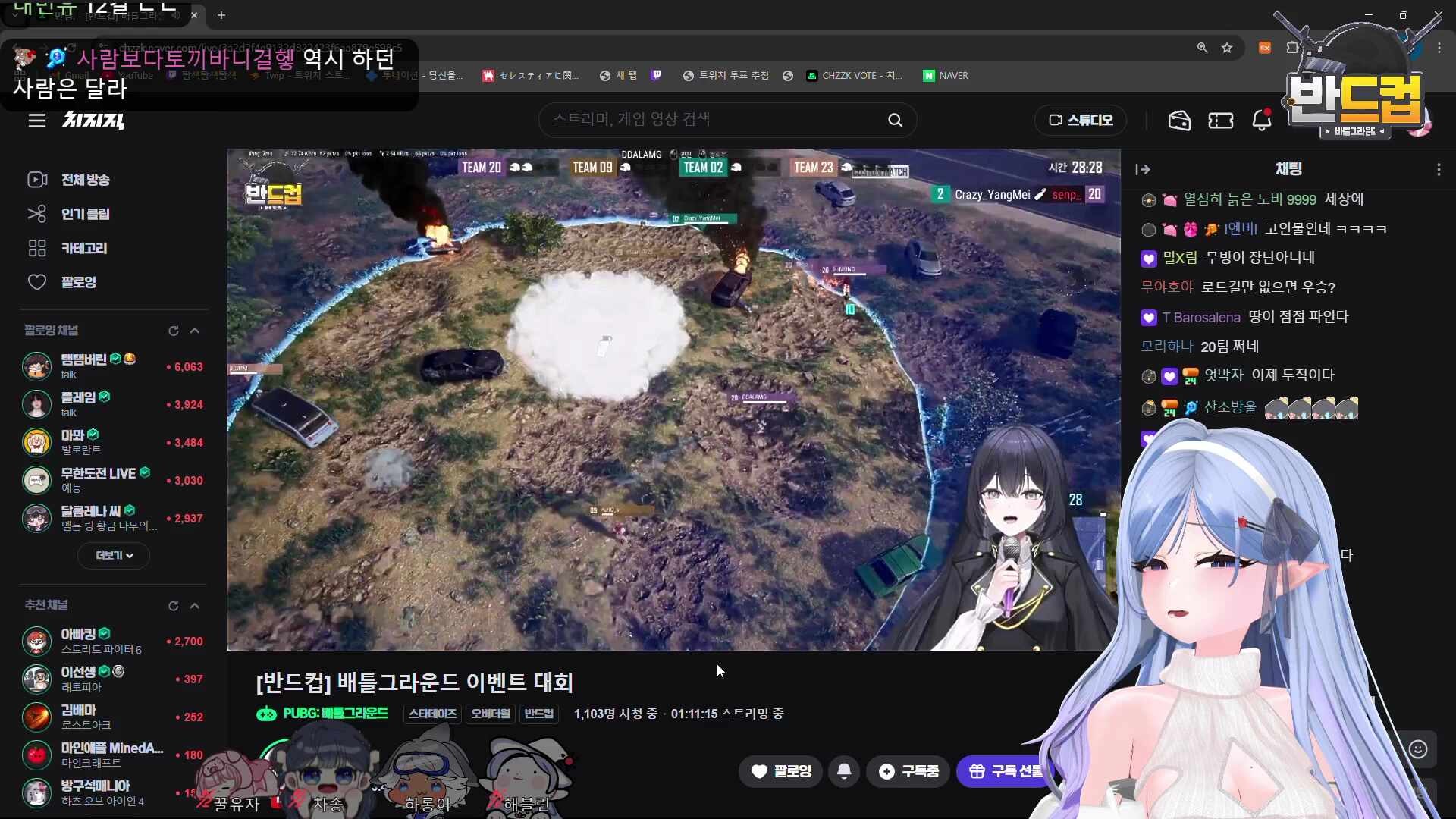Refresh the 팔로잉 채널 list

(174, 331)
